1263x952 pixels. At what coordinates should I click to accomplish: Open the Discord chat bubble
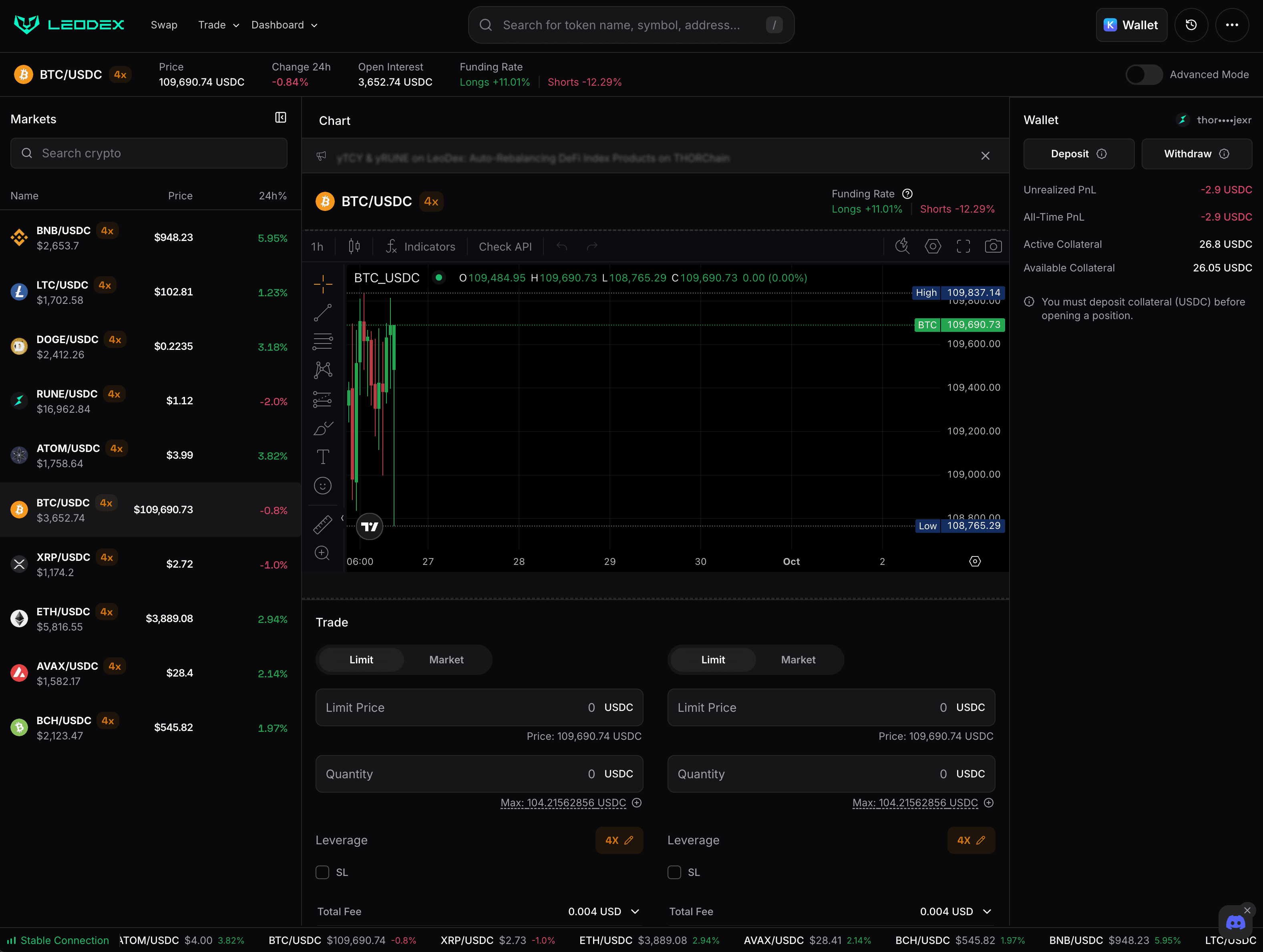point(1236,923)
